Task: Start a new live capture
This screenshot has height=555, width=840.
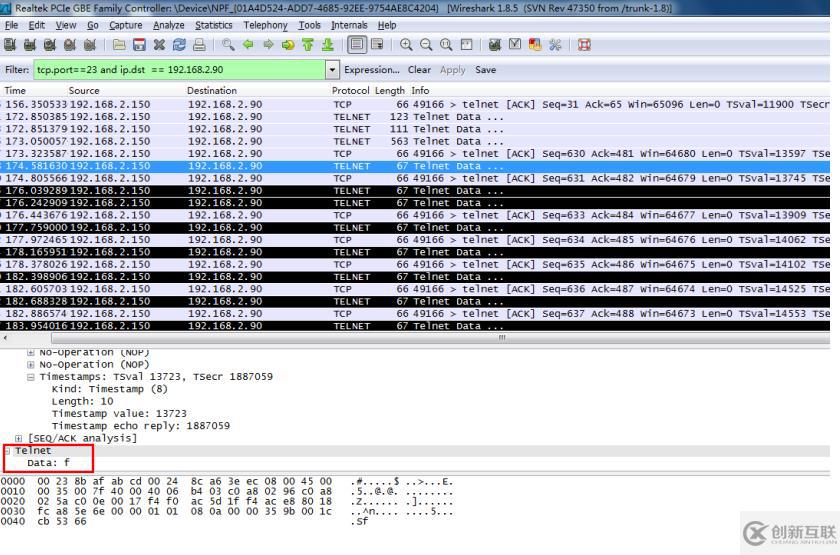Action: [x=49, y=45]
